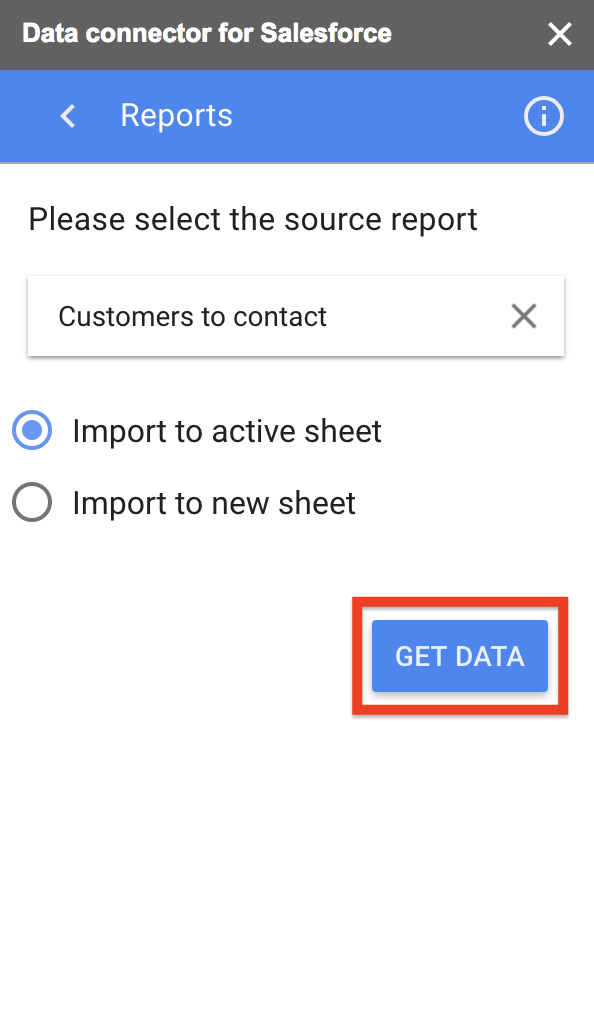This screenshot has width=594, height=1016.
Task: Dismiss the add-on panel with top X
Action: click(x=560, y=34)
